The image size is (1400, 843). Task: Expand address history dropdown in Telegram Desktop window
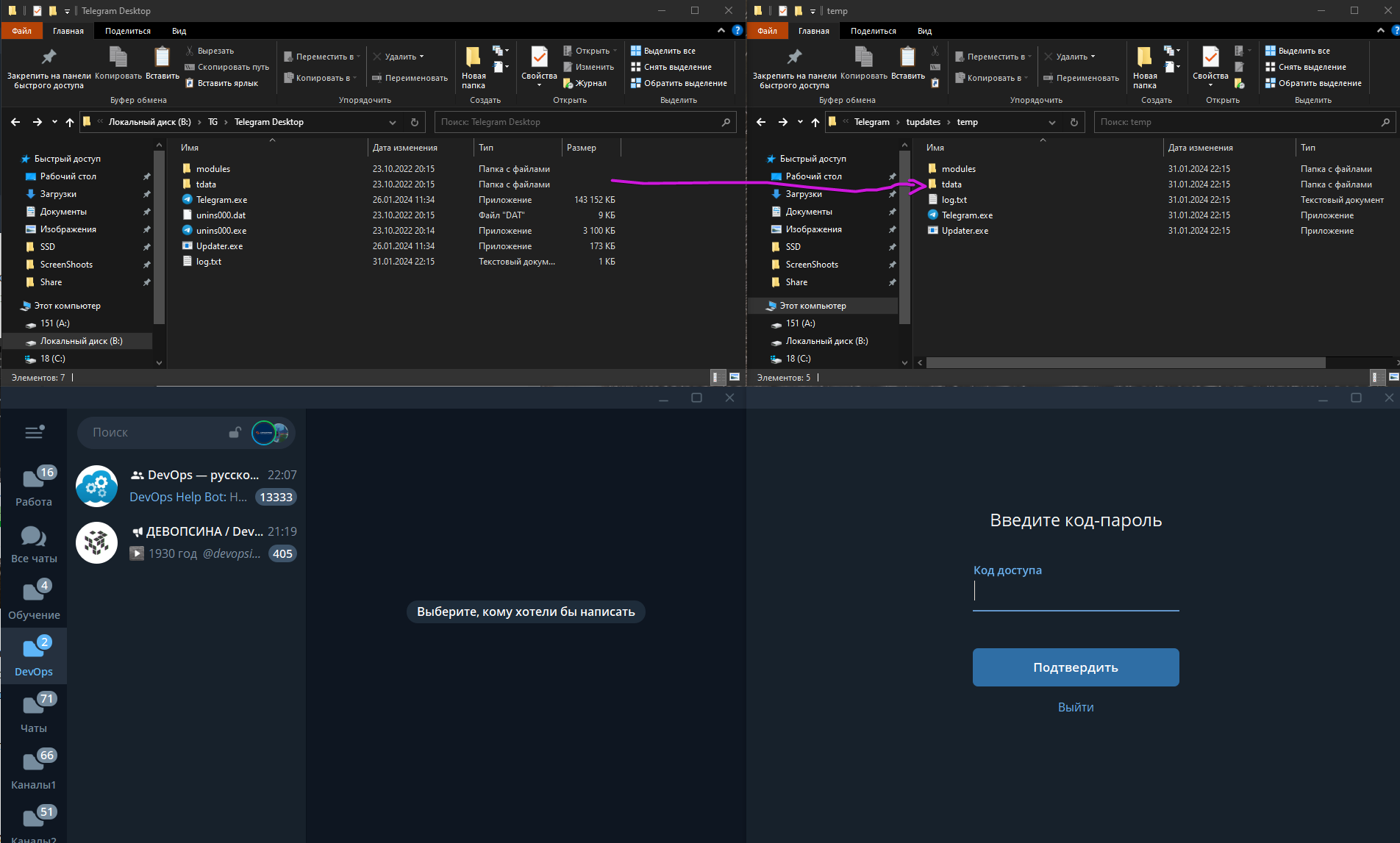(x=393, y=122)
